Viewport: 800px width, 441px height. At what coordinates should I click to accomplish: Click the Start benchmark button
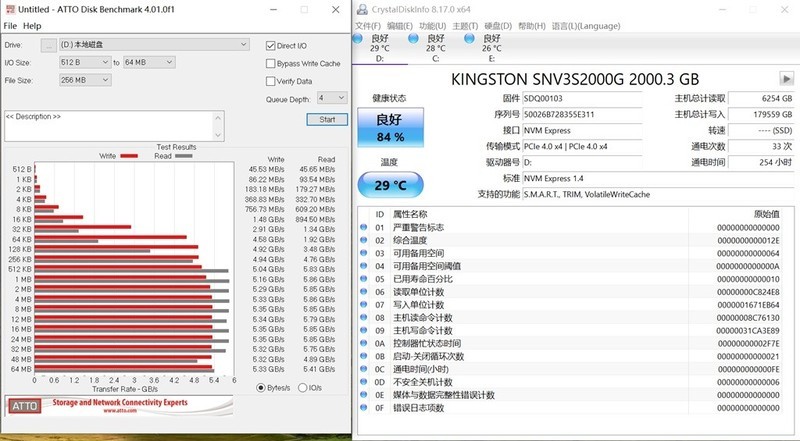tap(327, 119)
